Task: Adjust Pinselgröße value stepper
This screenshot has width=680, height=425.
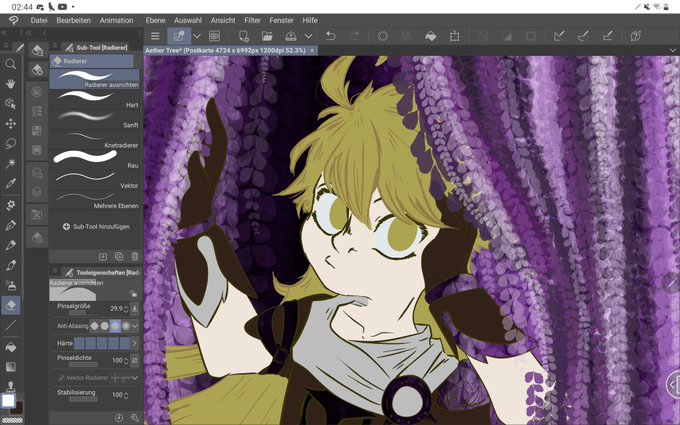Action: pos(126,309)
